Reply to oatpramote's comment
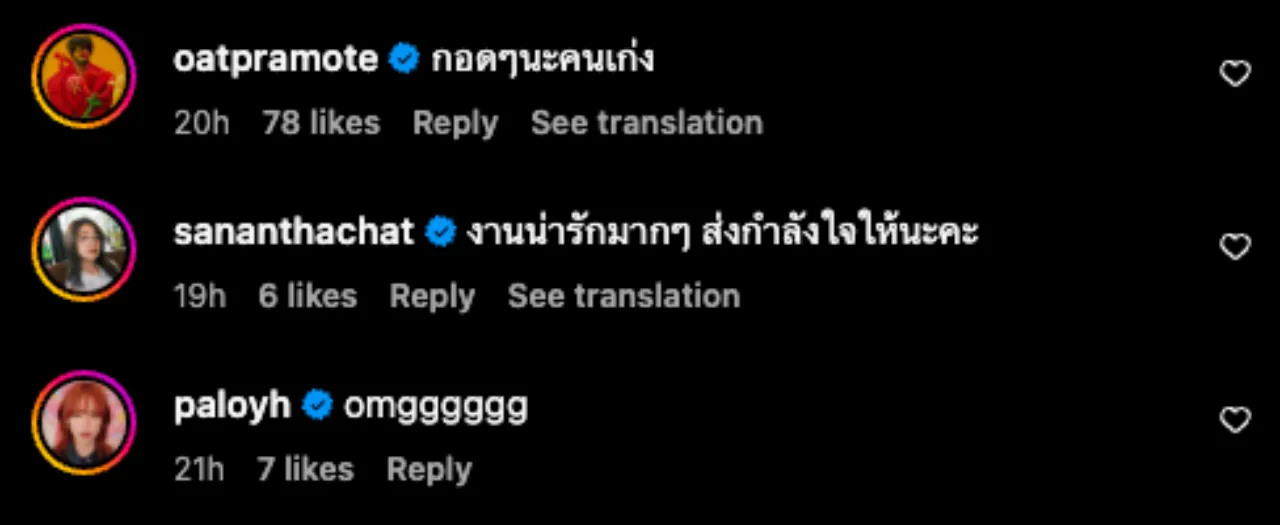 pyautogui.click(x=455, y=123)
